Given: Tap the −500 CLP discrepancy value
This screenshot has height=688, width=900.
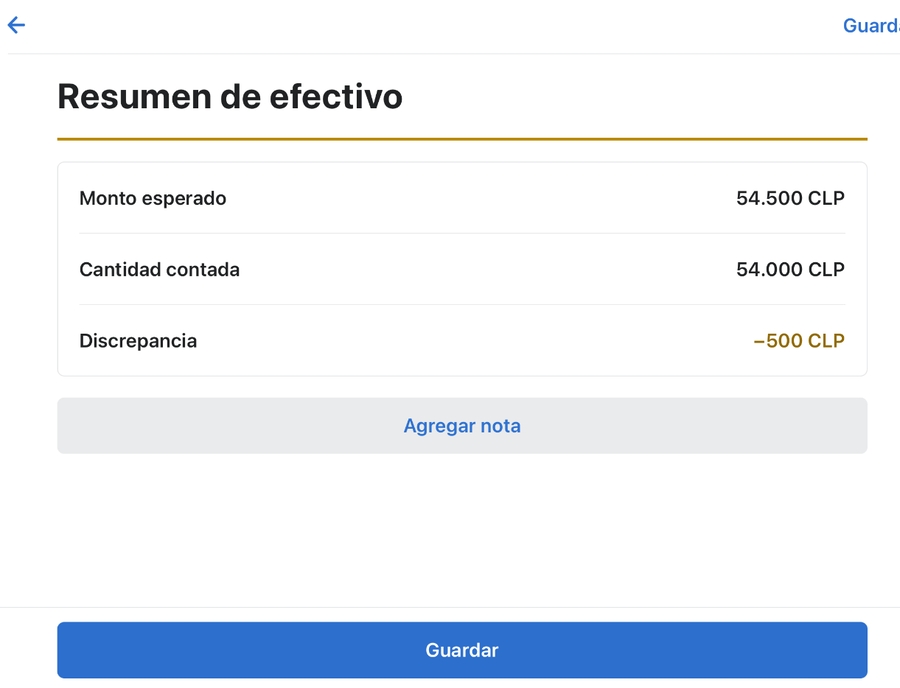Looking at the screenshot, I should (798, 341).
